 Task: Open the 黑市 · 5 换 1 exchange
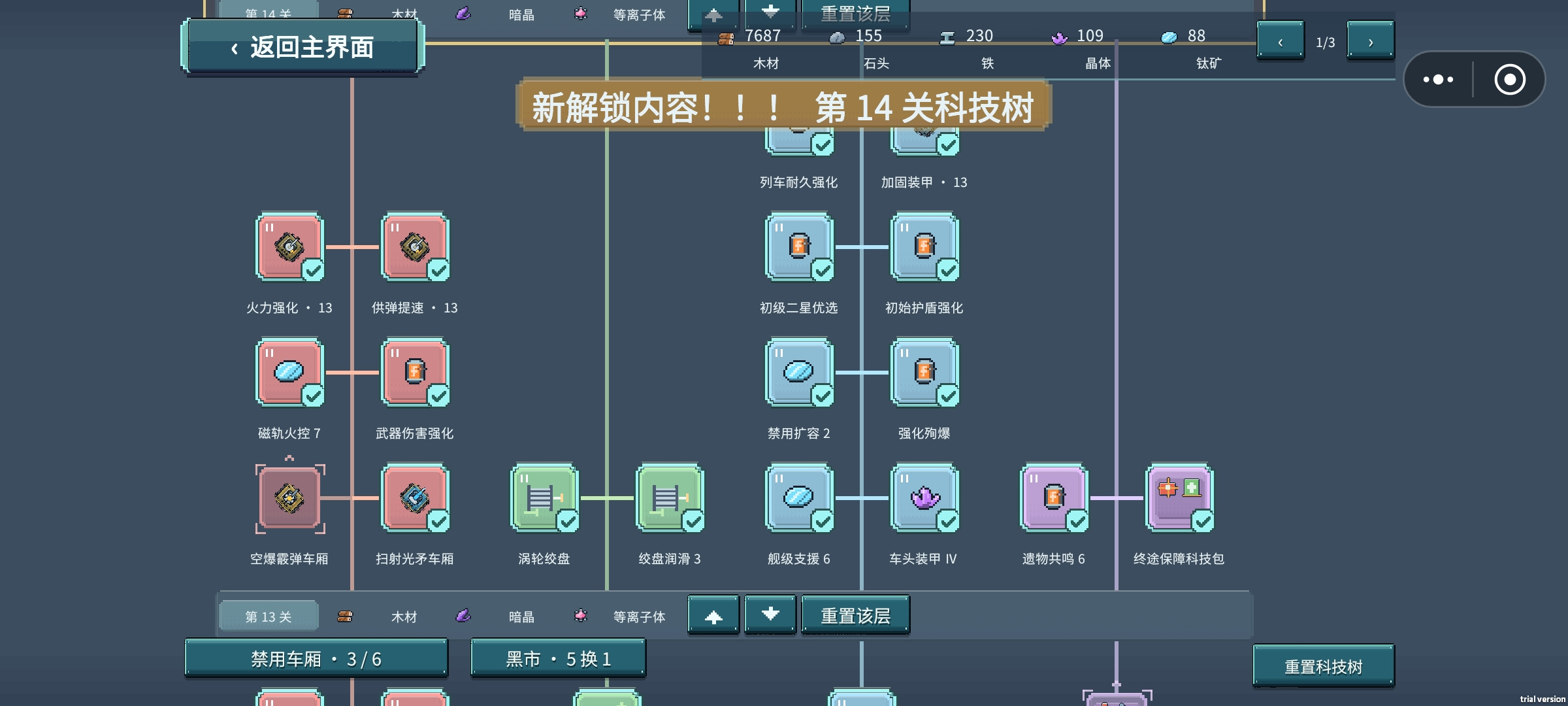[x=558, y=658]
